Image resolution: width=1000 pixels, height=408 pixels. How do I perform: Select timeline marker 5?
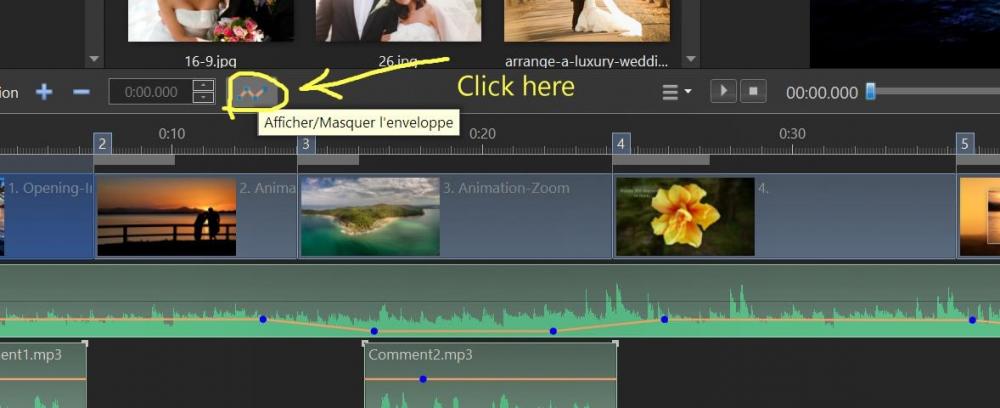tap(965, 143)
